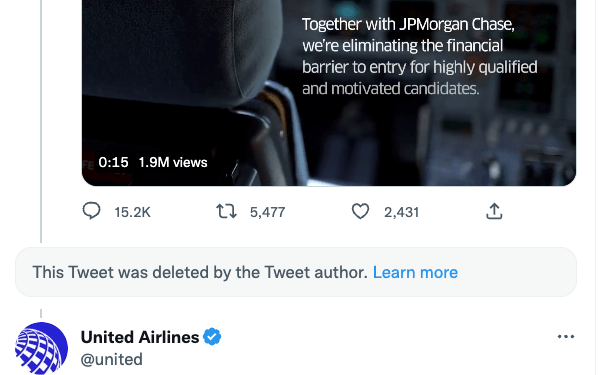
Task: Click the retweet arrows icon
Action: point(226,212)
